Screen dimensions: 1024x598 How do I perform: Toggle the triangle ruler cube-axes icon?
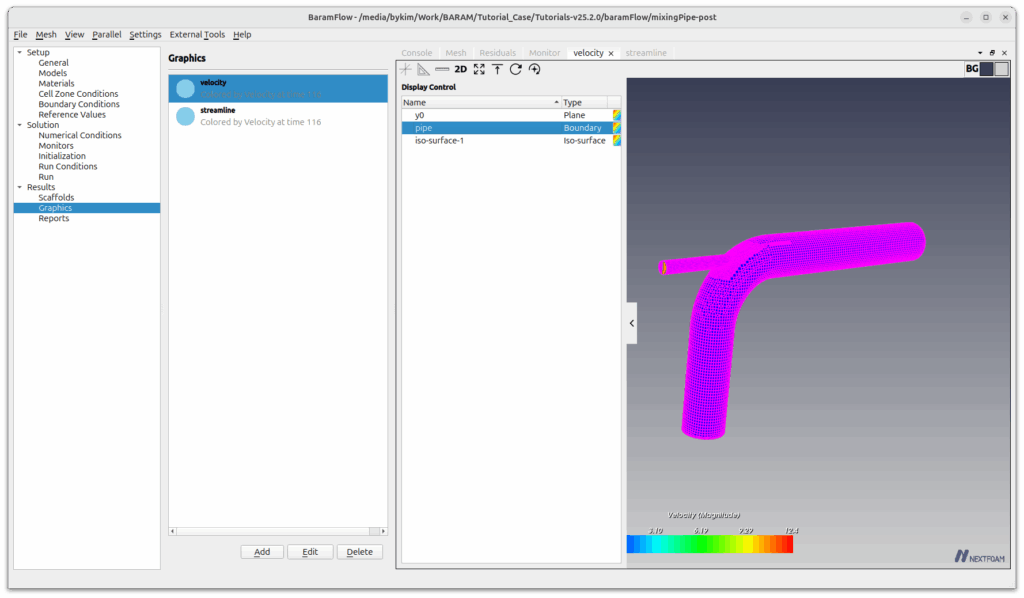coord(424,69)
